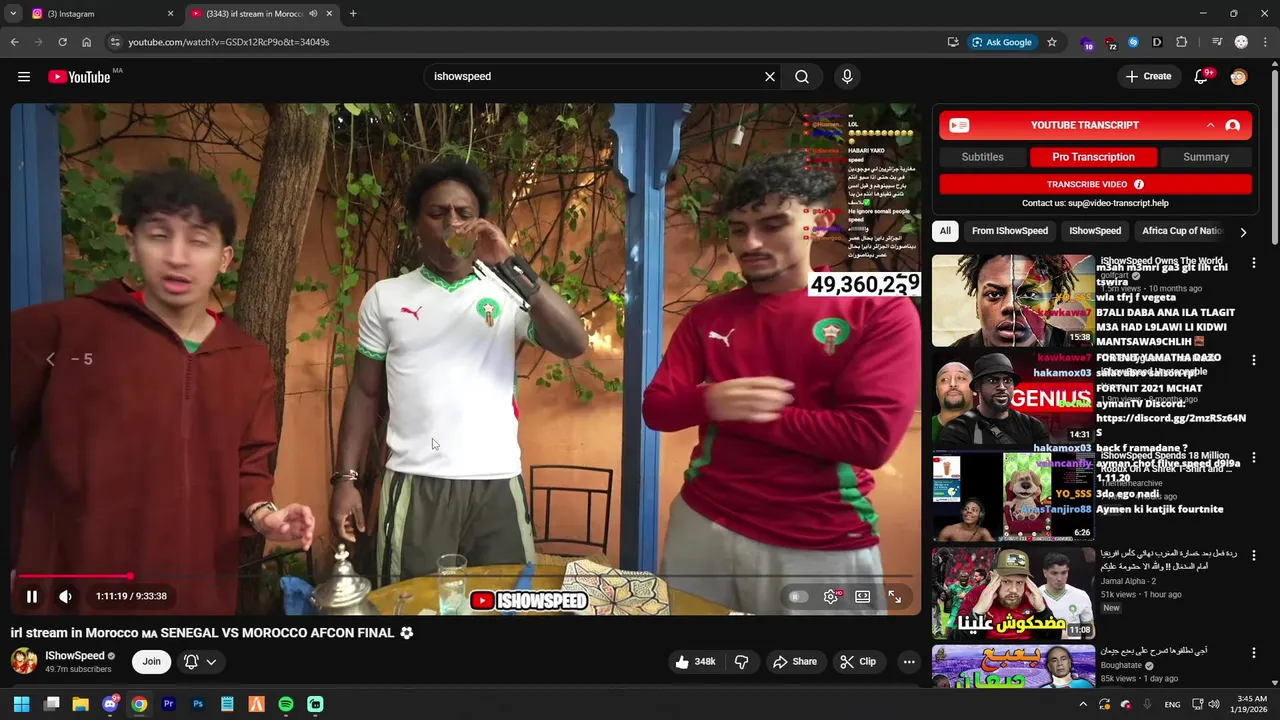Screen dimensions: 1280x720
Task: Open the three-dot more actions under video
Action: click(x=909, y=661)
